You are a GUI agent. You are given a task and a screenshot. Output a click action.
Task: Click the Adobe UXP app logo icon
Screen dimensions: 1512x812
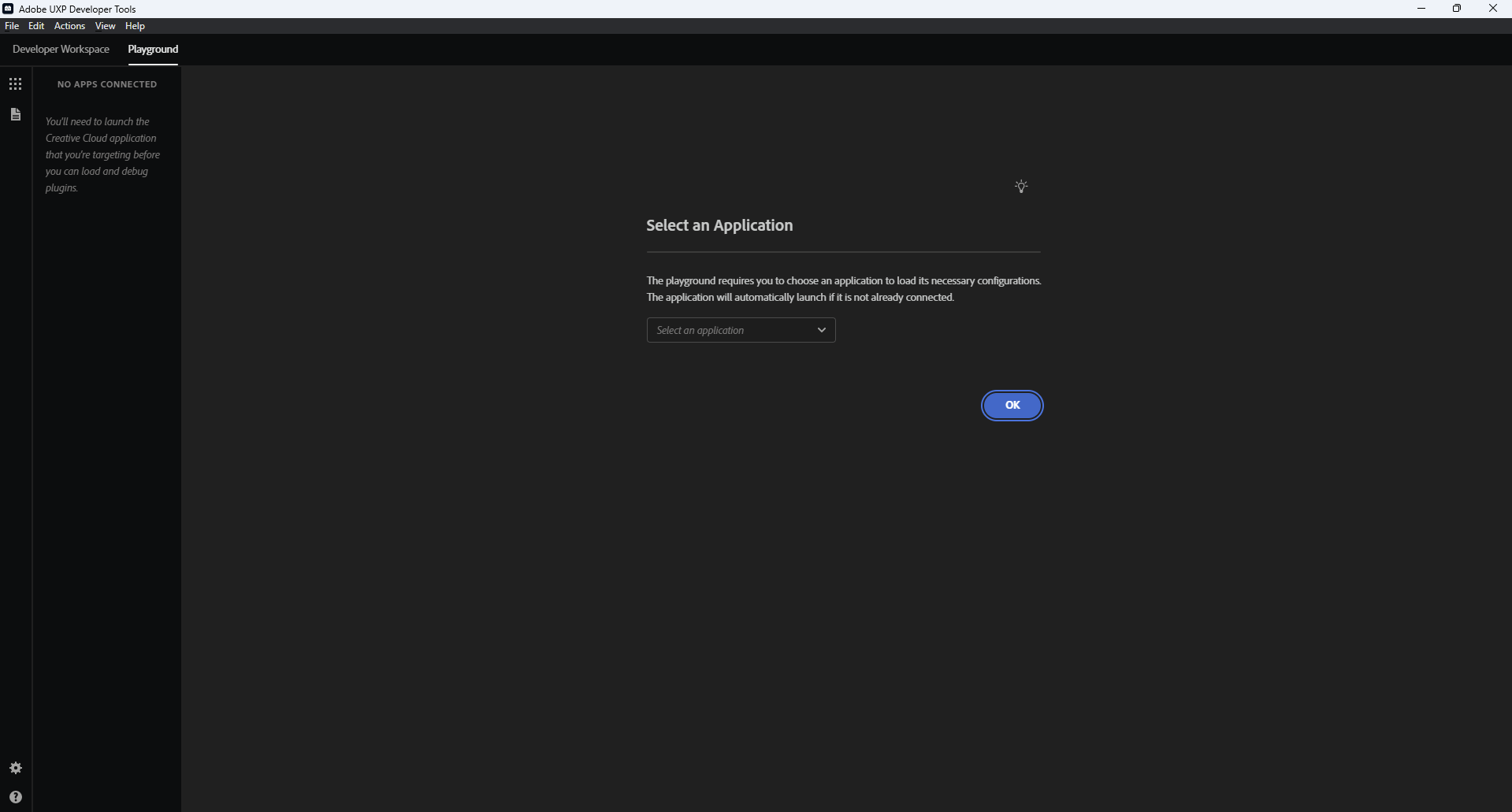pyautogui.click(x=8, y=9)
